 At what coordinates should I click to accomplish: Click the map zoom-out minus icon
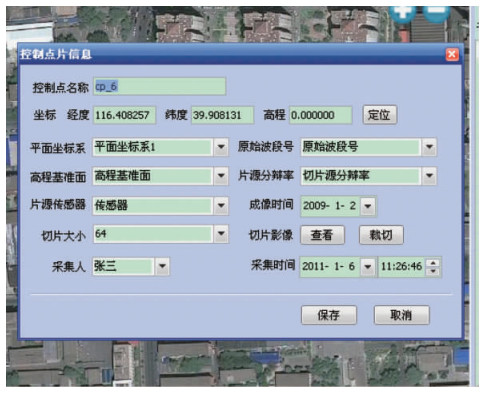point(436,12)
